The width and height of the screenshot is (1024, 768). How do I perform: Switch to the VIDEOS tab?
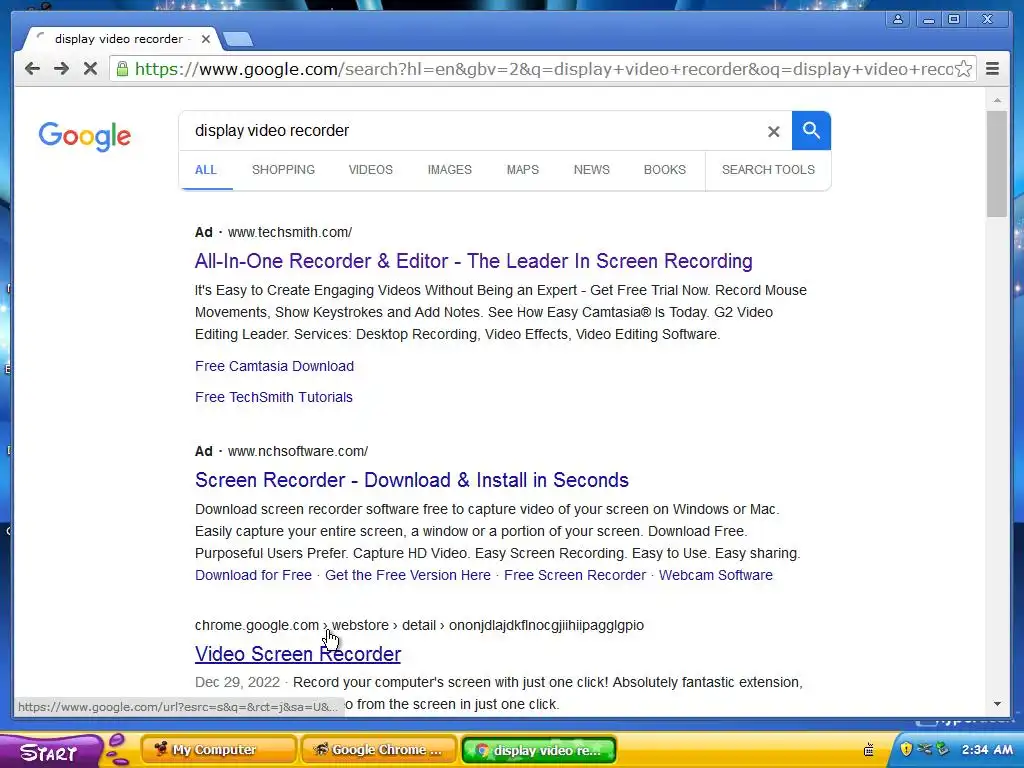tap(370, 170)
